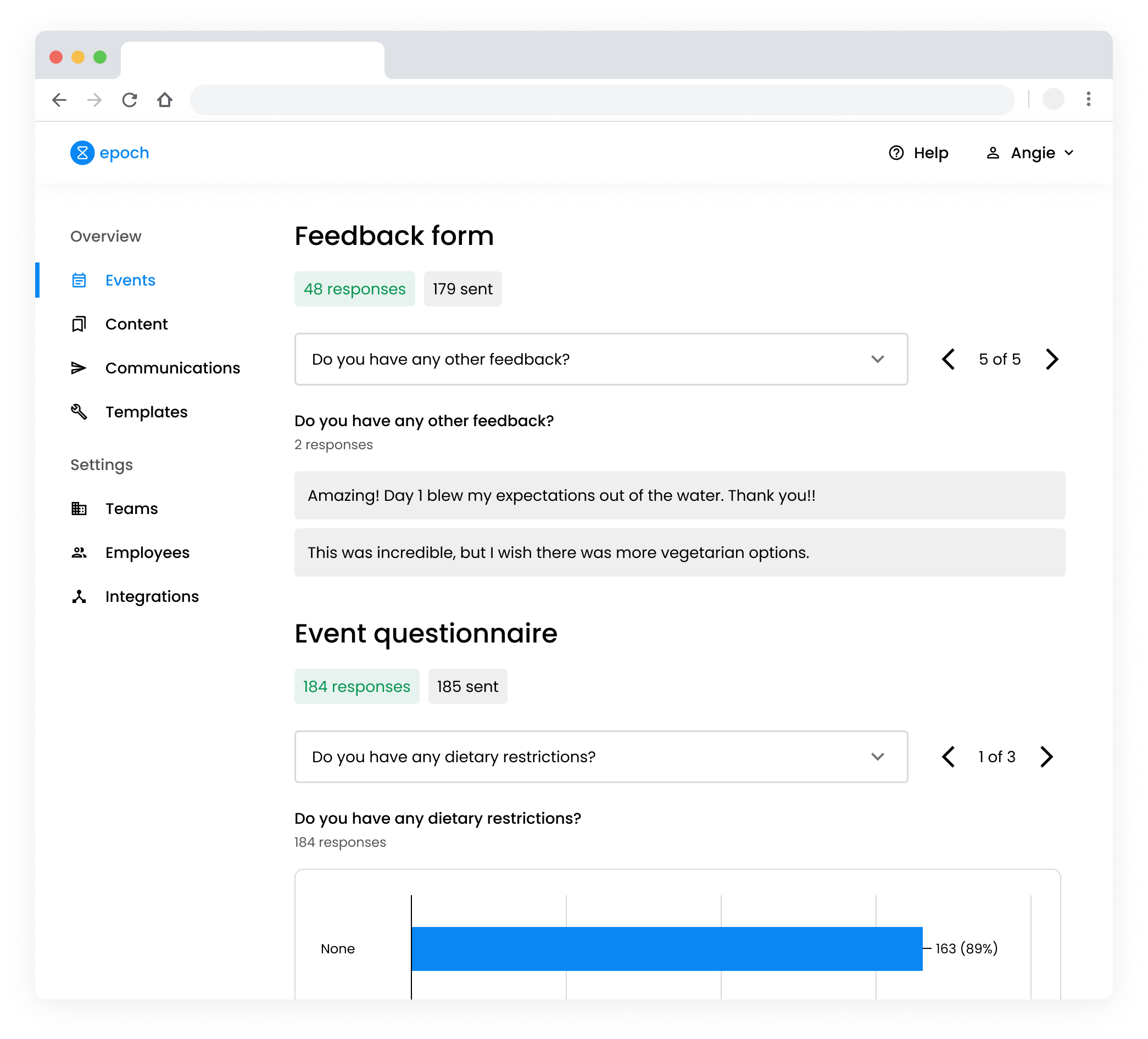Click the Integrations nodes icon
The height and width of the screenshot is (1039, 1148).
pyautogui.click(x=79, y=596)
